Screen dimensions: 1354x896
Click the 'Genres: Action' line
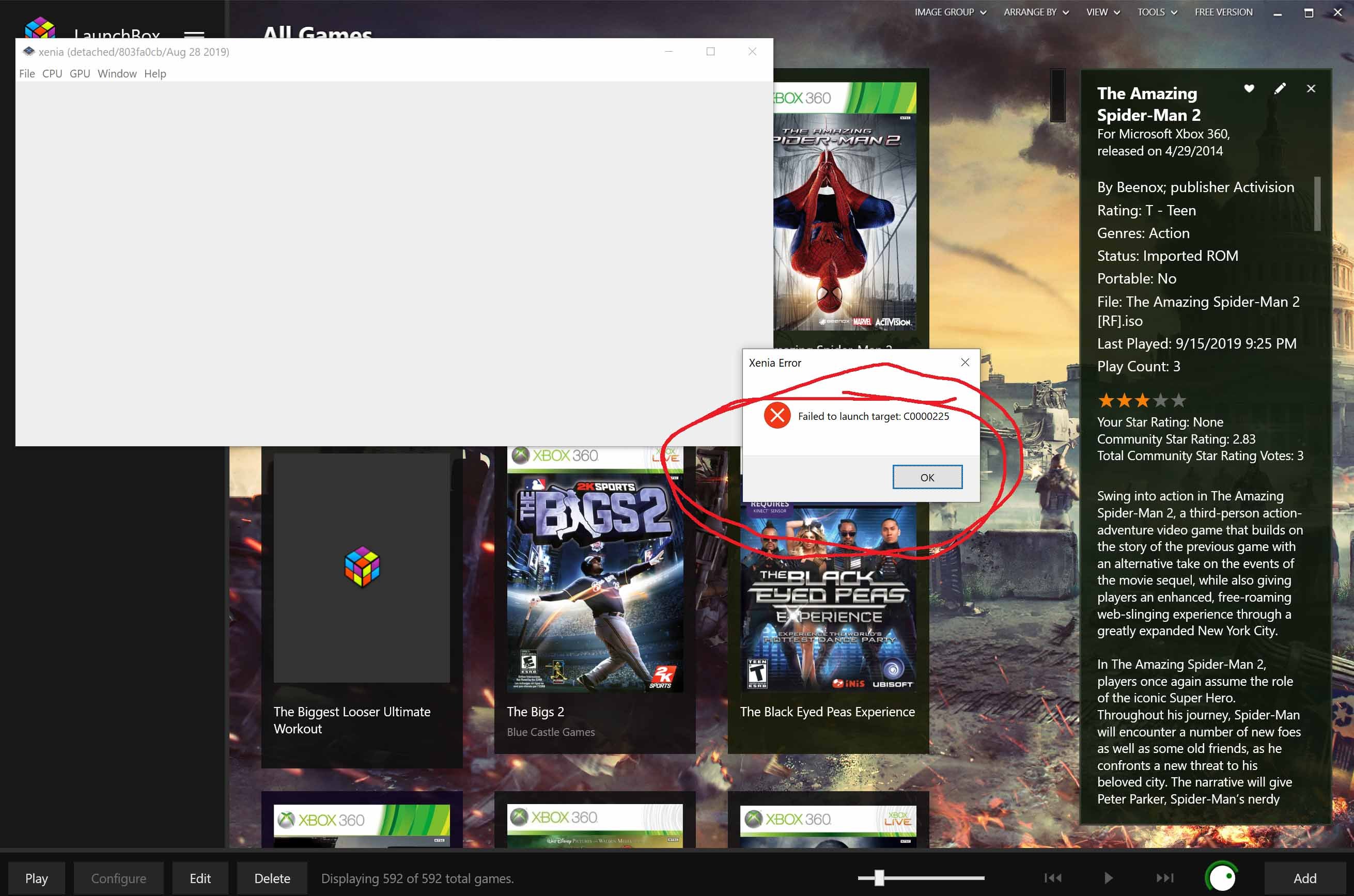[x=1143, y=232]
